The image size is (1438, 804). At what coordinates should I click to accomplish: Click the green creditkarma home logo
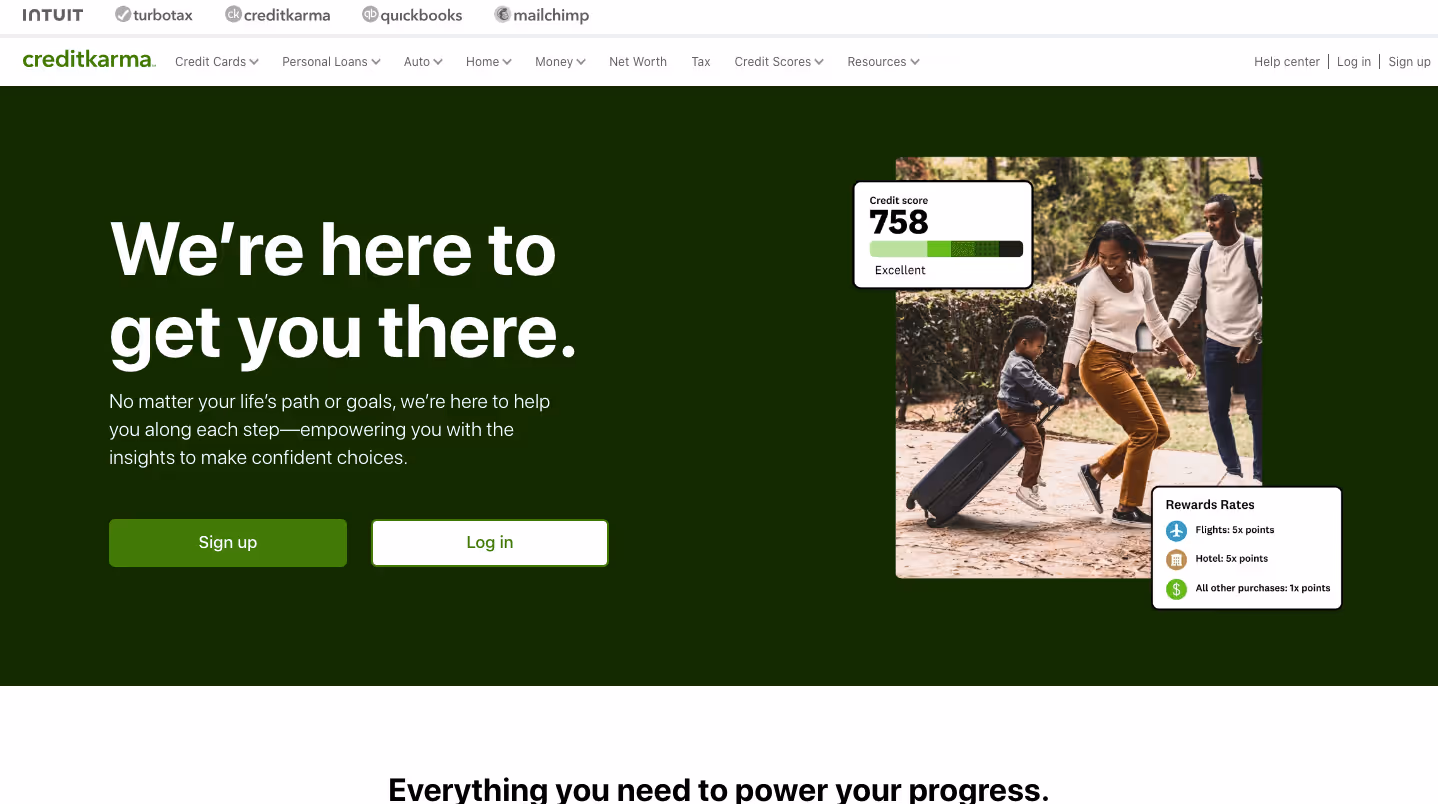[89, 60]
